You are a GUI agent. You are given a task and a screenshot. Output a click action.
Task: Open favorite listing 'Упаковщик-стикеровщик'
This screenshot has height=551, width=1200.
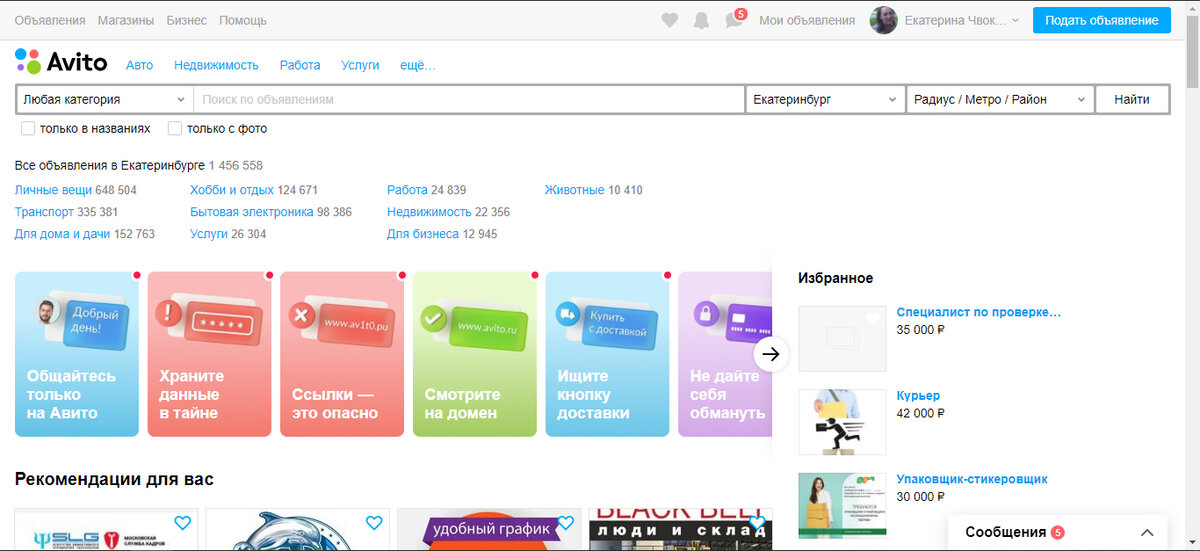coord(972,479)
